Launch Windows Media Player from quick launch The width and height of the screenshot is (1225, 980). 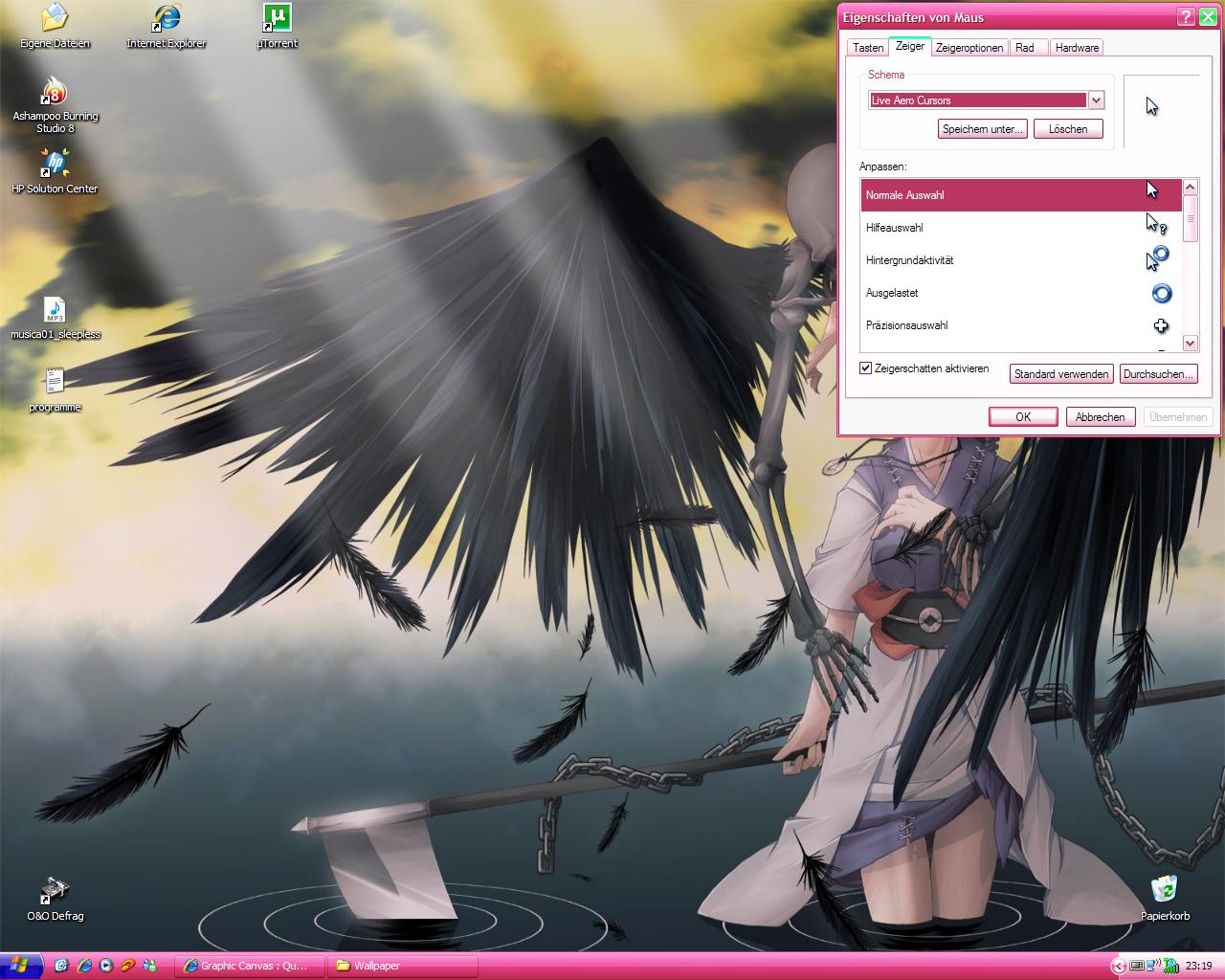coord(106,966)
